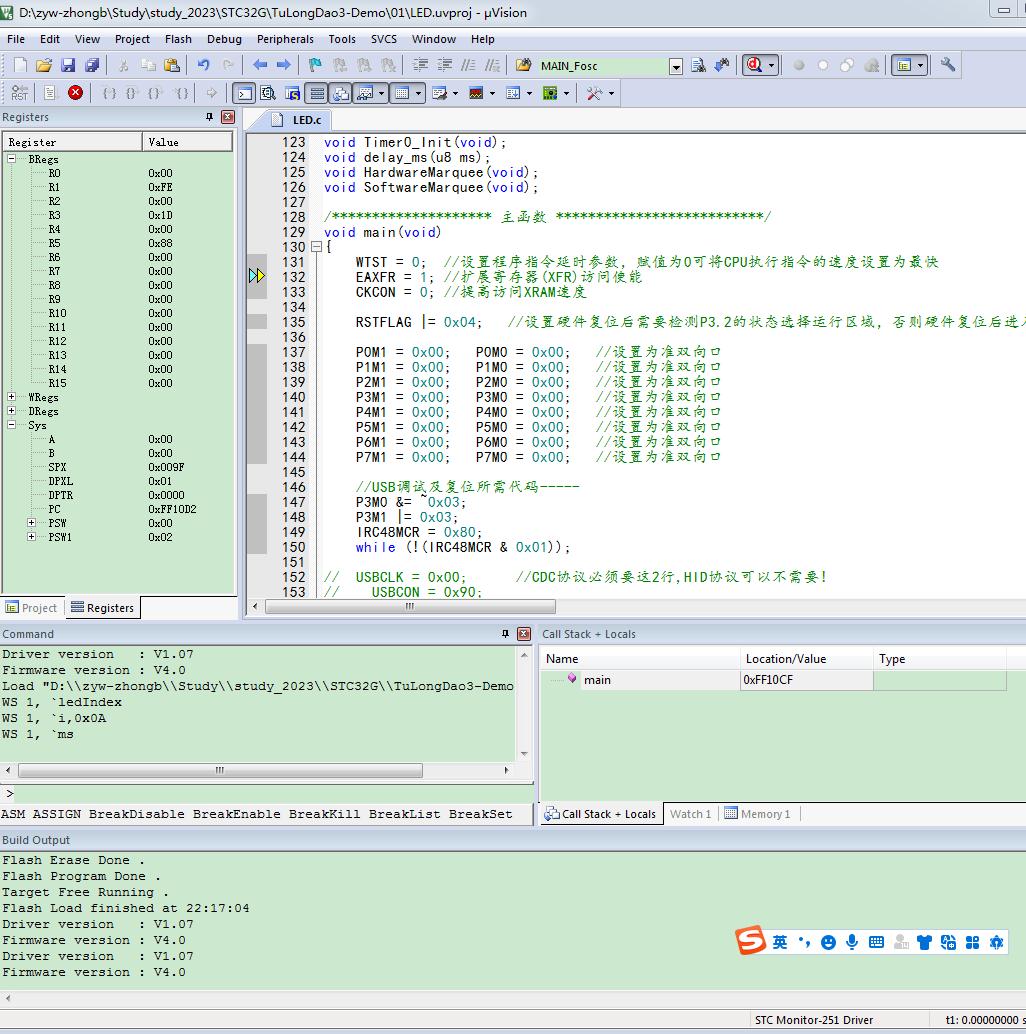Viewport: 1026px width, 1034px height.
Task: Run the program with the Run icon
Action: point(50,93)
